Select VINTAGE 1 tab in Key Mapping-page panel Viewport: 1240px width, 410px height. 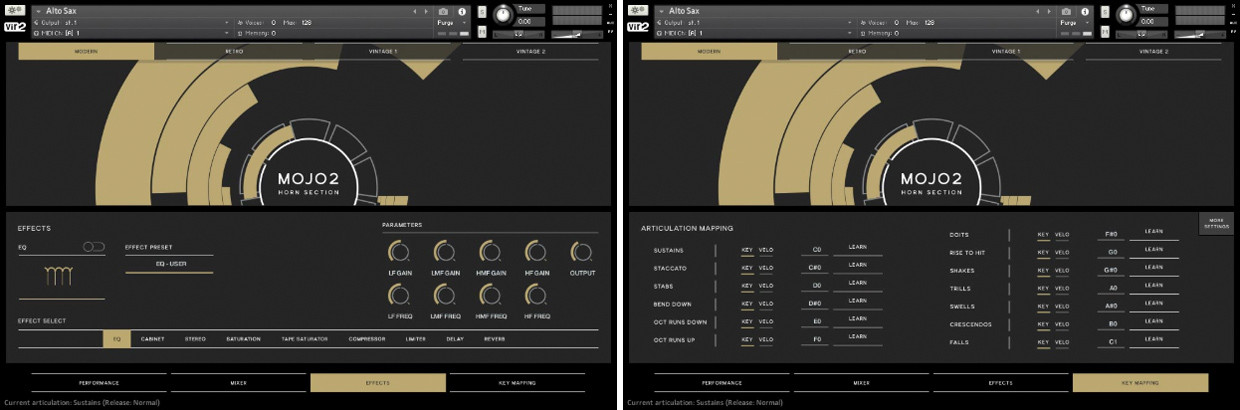(x=1005, y=51)
